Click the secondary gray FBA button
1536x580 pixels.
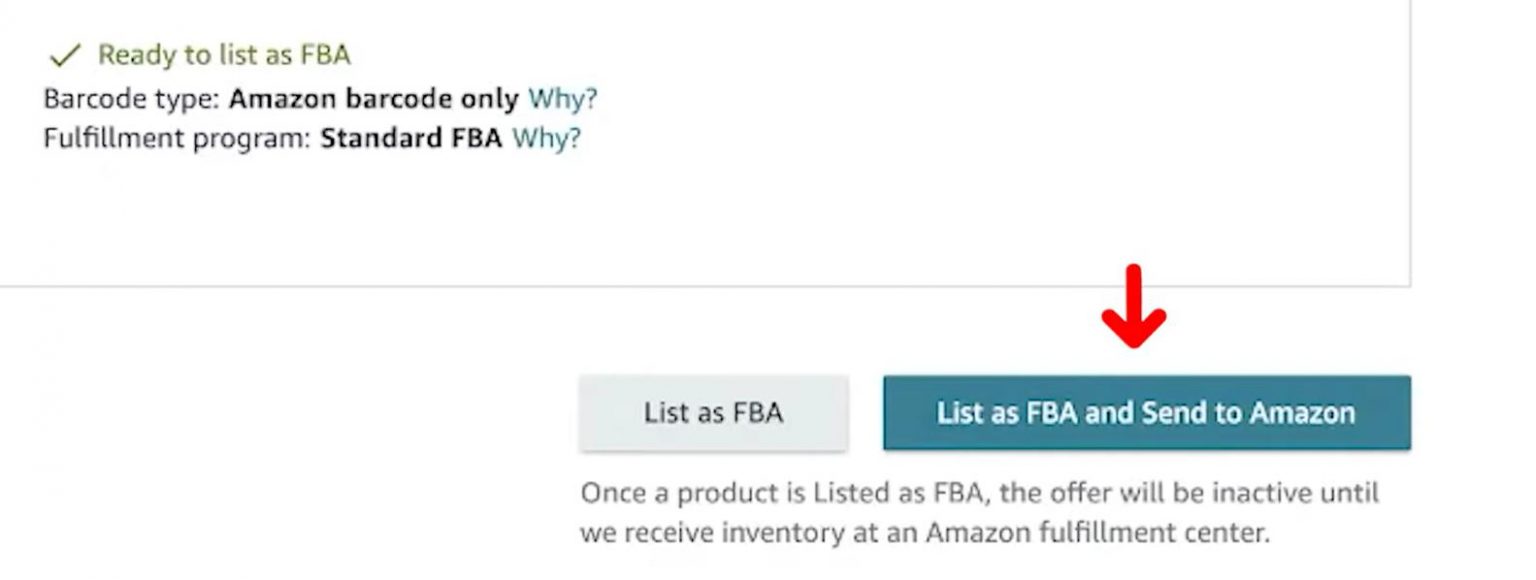tap(713, 411)
